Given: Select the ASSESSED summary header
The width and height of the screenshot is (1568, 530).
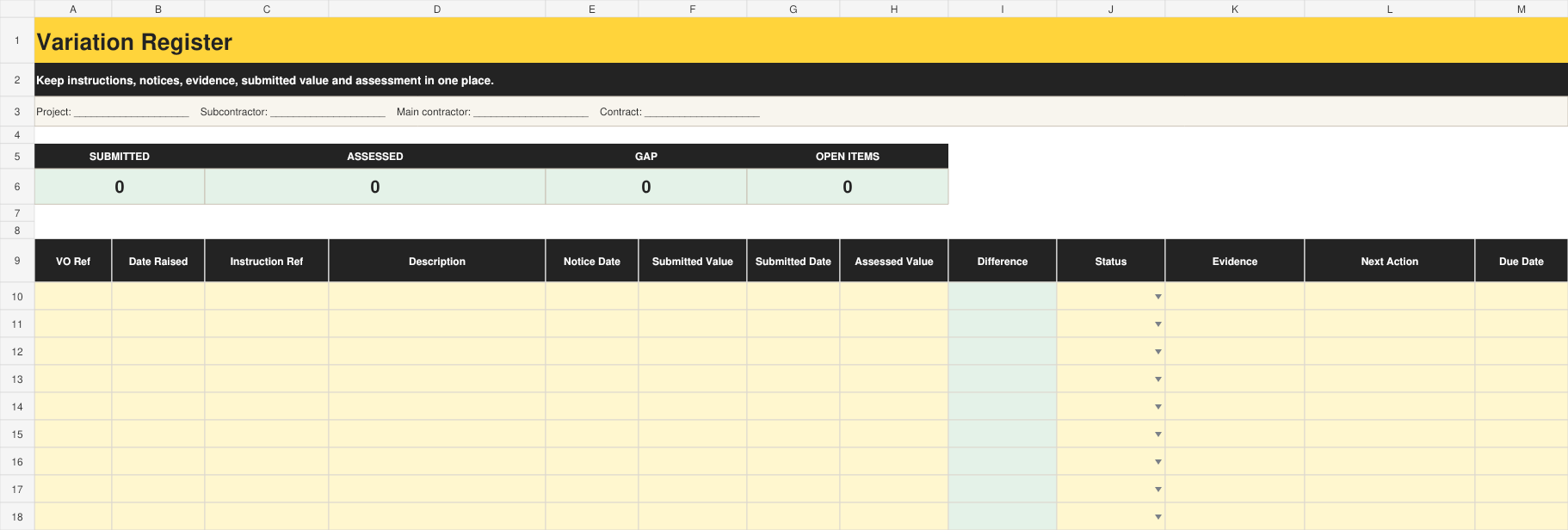Looking at the screenshot, I should [375, 156].
